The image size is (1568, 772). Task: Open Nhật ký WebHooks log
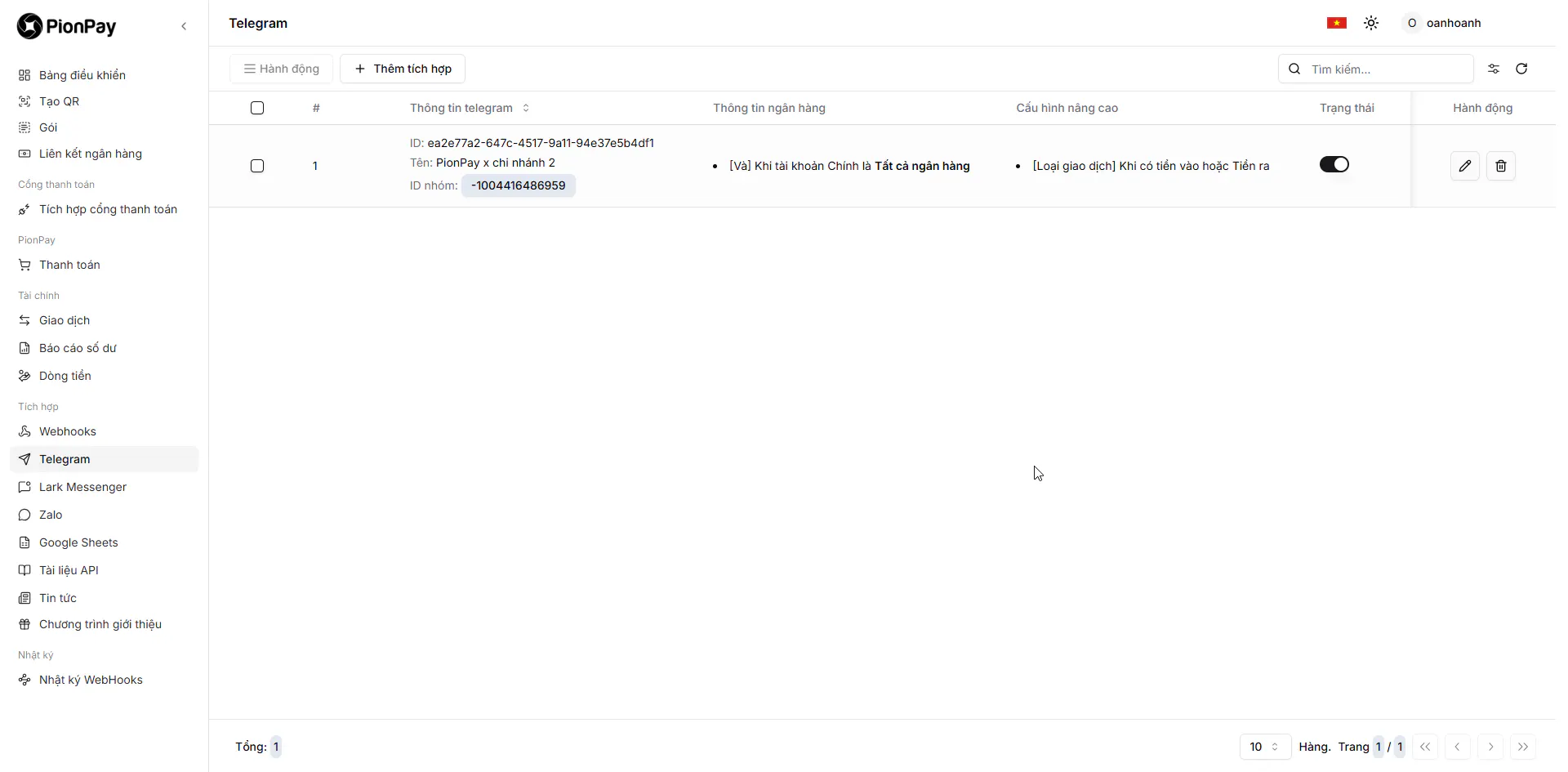(104, 680)
